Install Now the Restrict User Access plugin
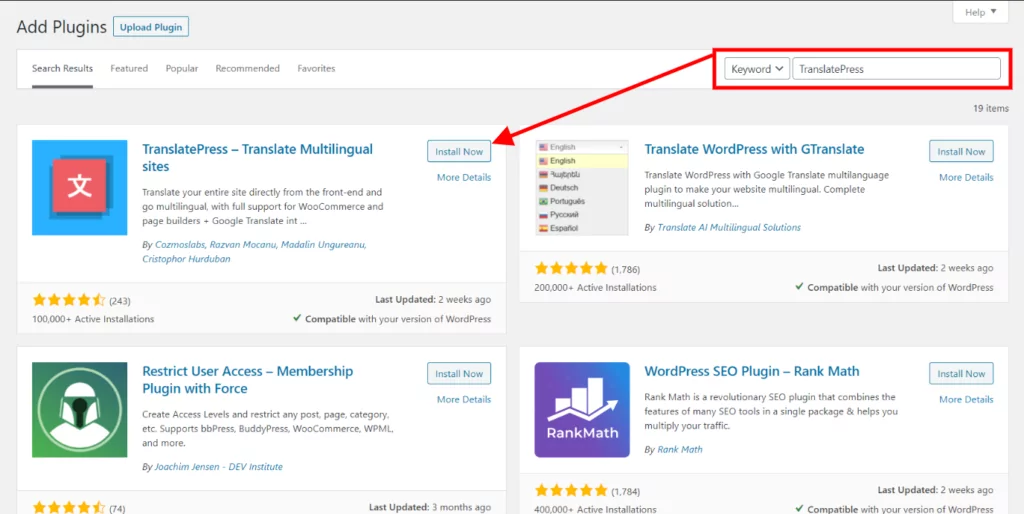Viewport: 1024px width, 514px height. (459, 374)
